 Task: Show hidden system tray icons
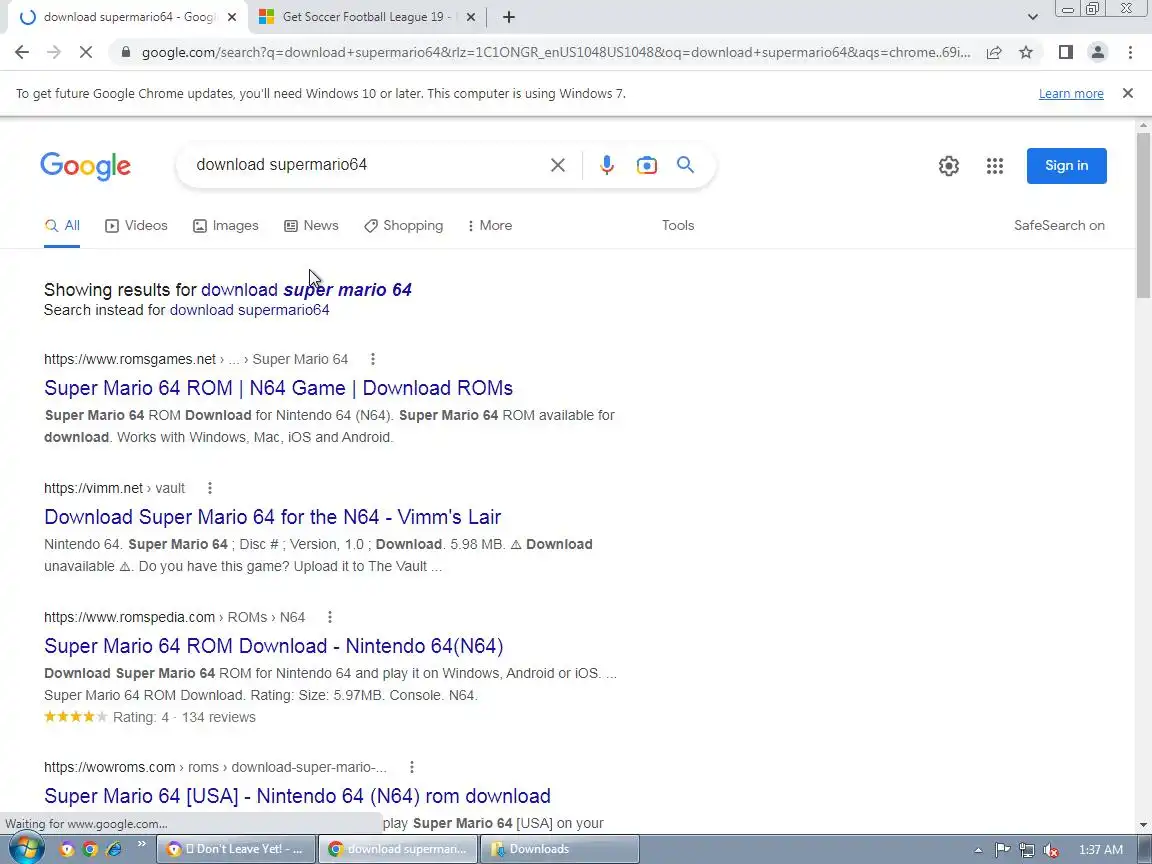tap(978, 850)
